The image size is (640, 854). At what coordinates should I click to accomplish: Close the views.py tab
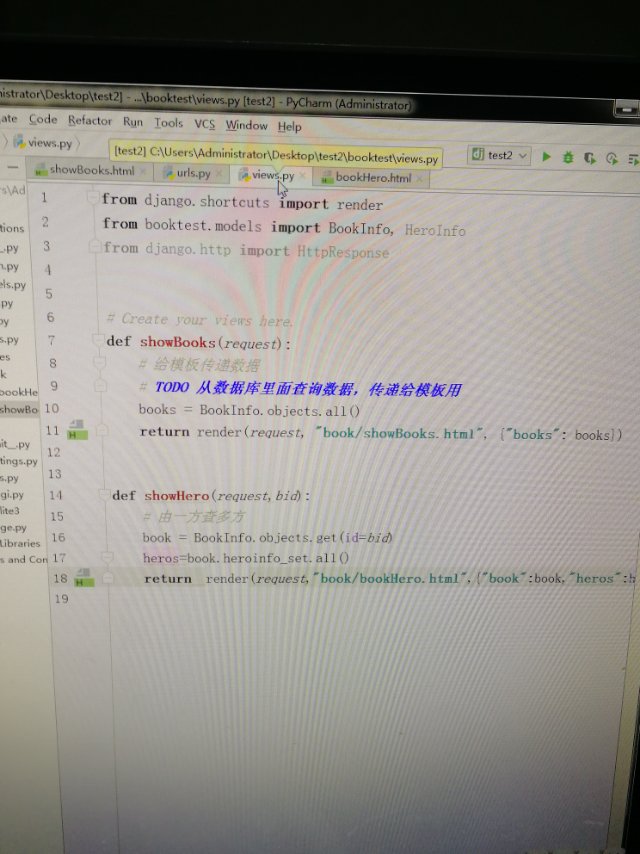pos(303,176)
